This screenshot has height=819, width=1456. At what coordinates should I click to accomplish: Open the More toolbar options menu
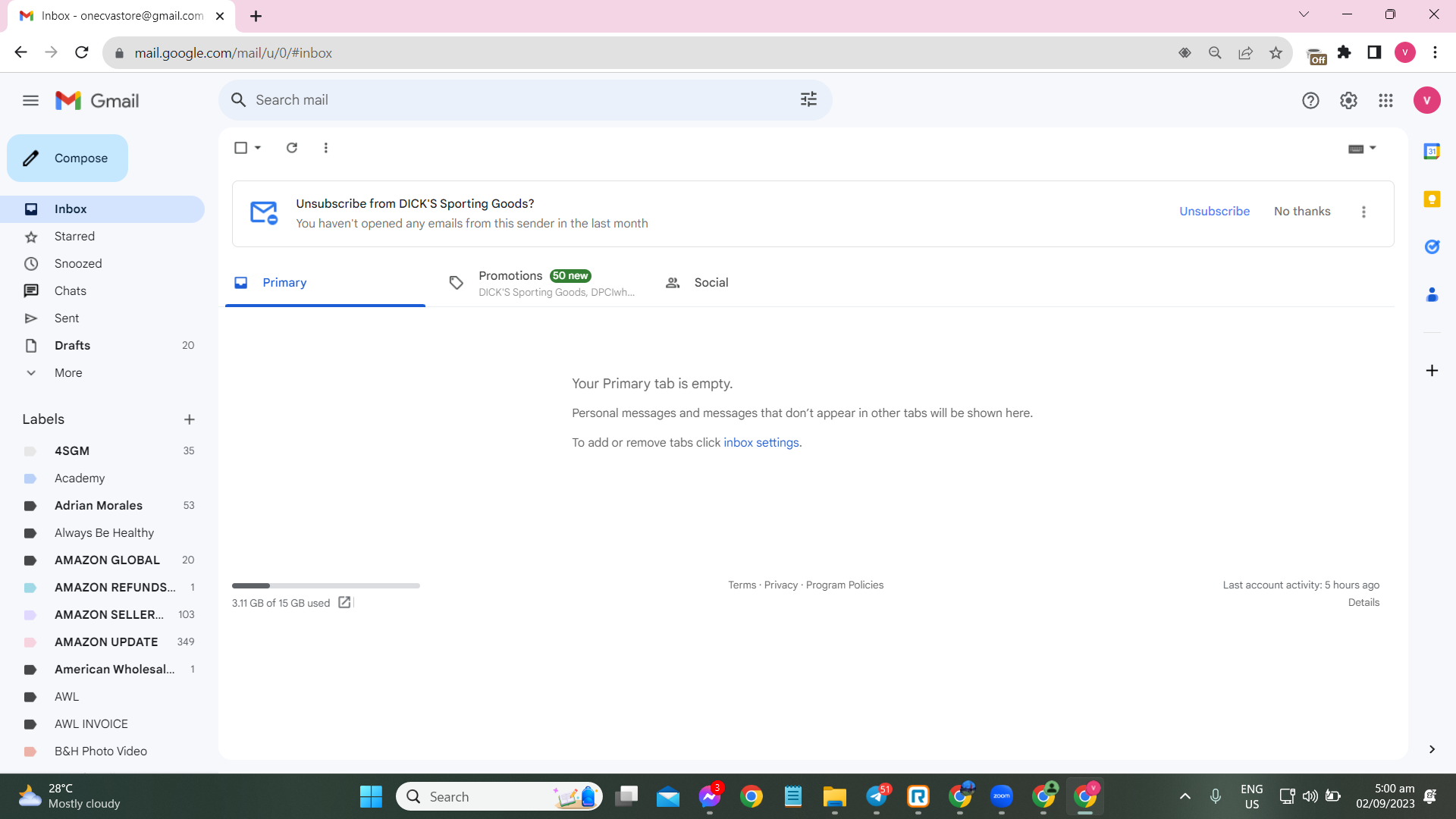pyautogui.click(x=326, y=148)
